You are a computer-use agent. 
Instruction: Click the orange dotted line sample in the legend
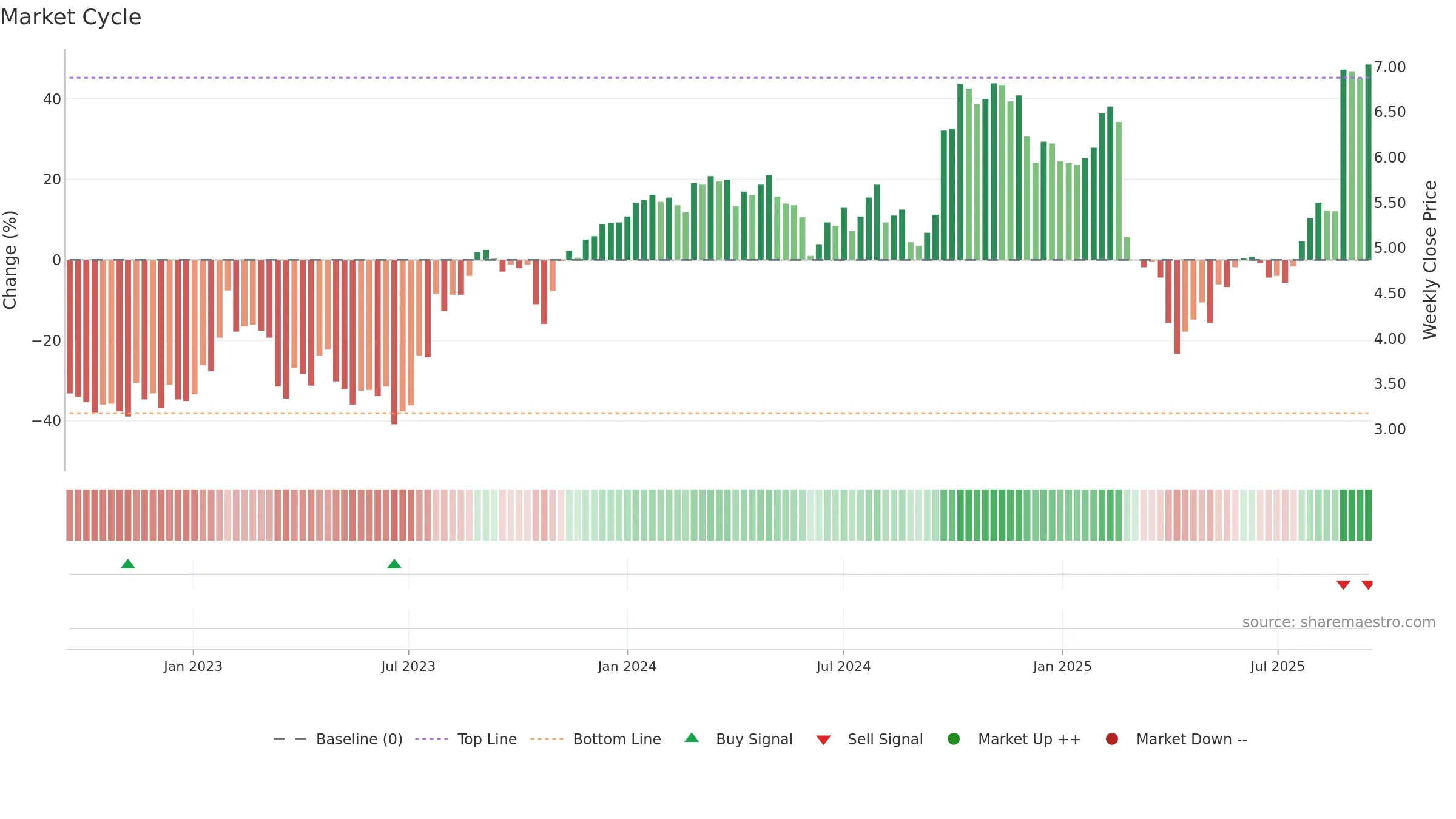pyautogui.click(x=547, y=739)
